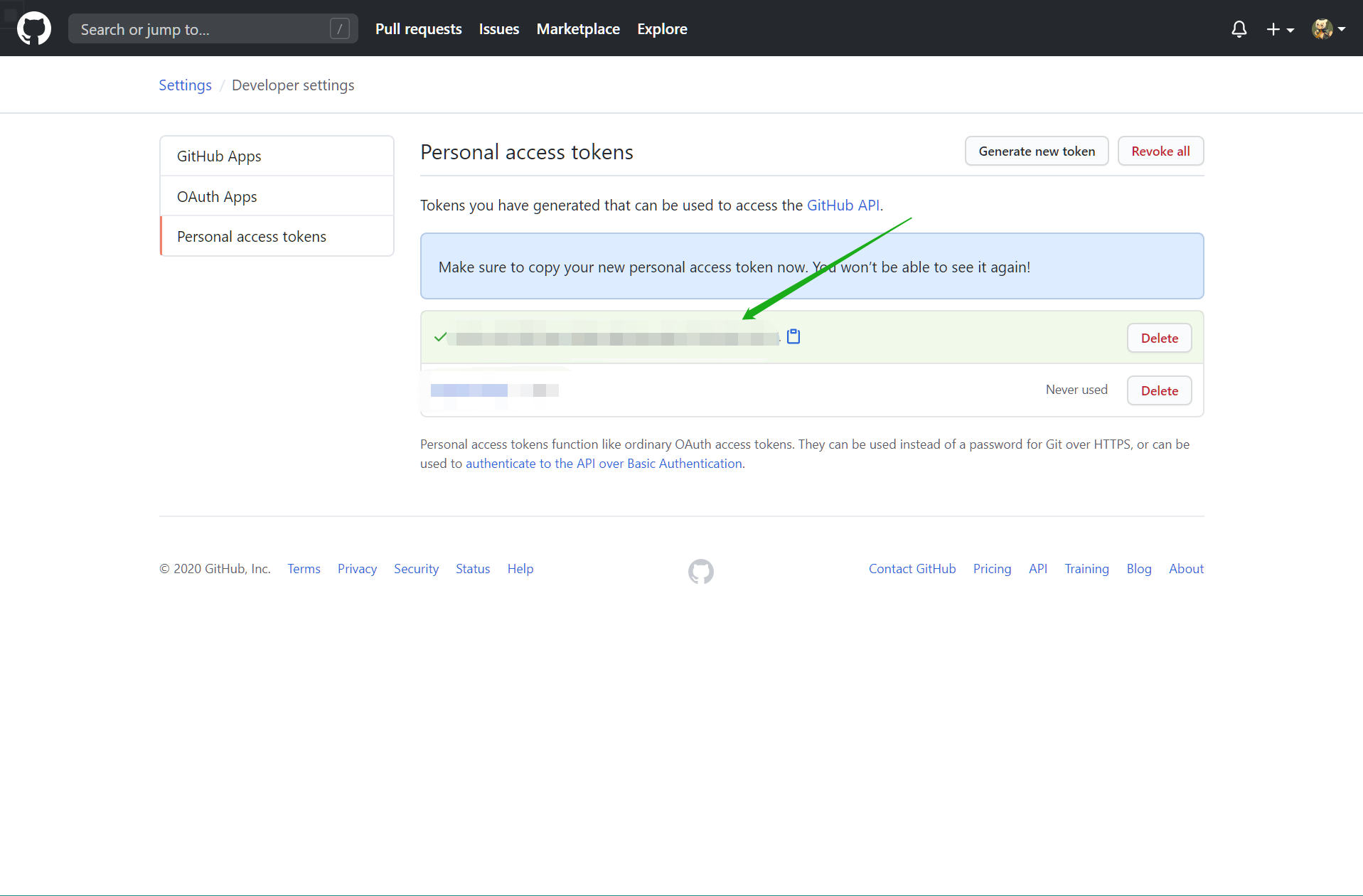Open the Security footer link
Screen dimensions: 1363x896
[416, 568]
